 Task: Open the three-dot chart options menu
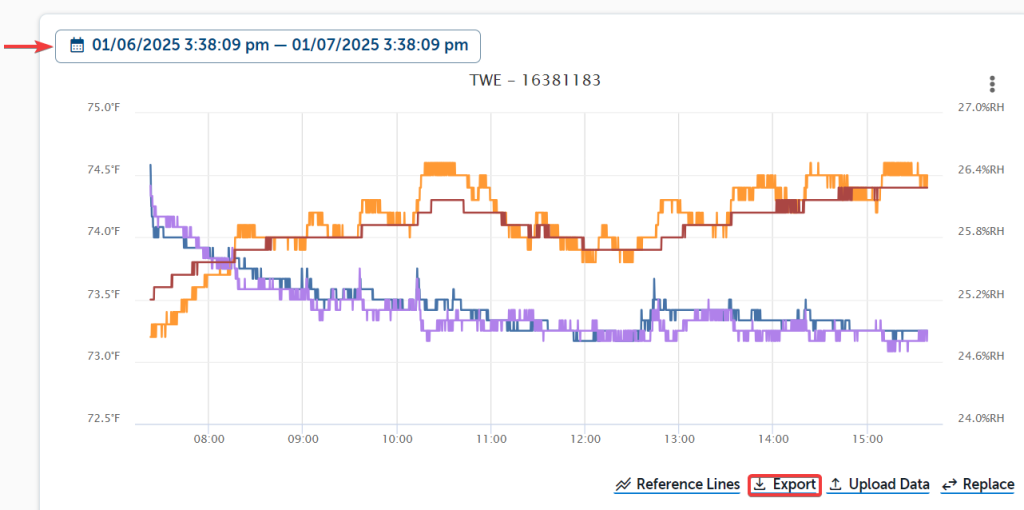click(991, 83)
